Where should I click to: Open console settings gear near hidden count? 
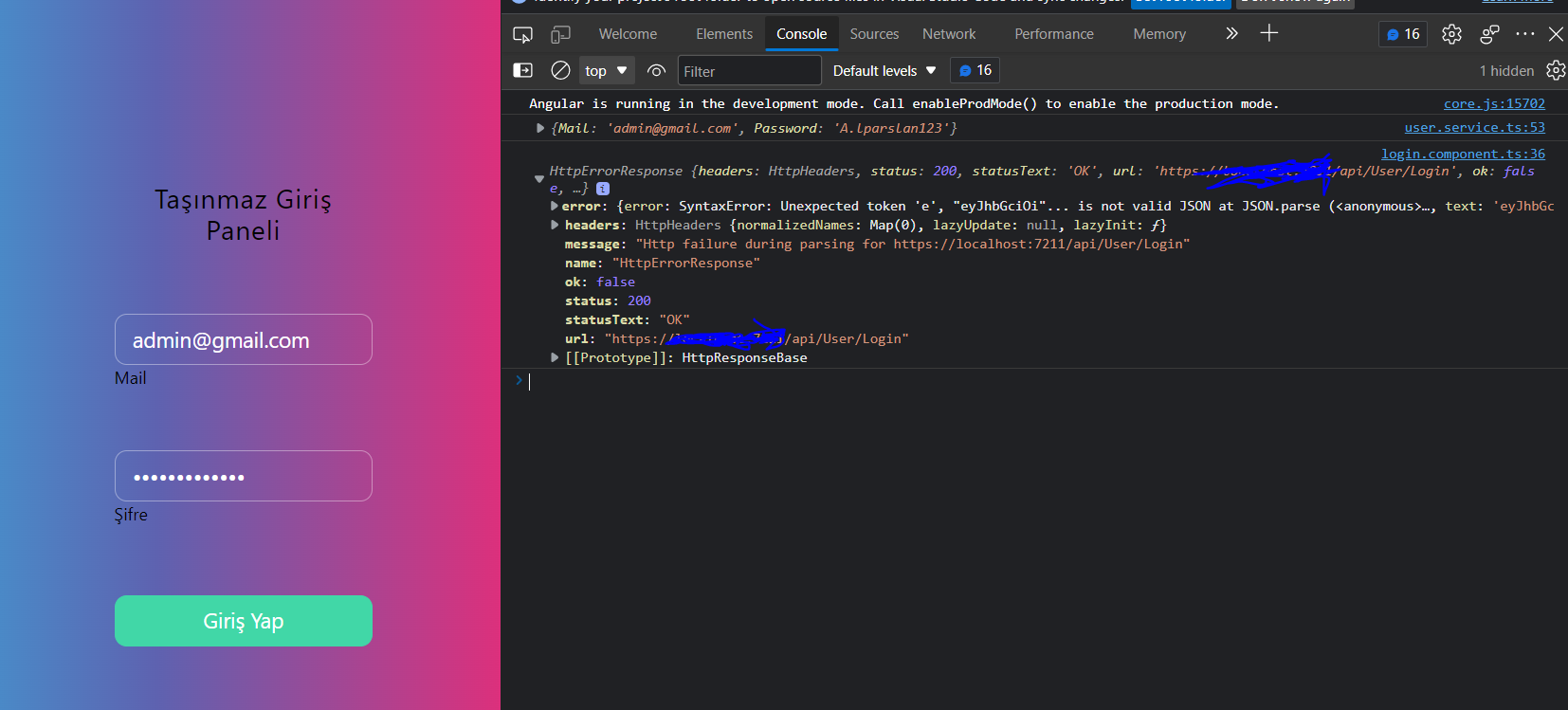1555,70
